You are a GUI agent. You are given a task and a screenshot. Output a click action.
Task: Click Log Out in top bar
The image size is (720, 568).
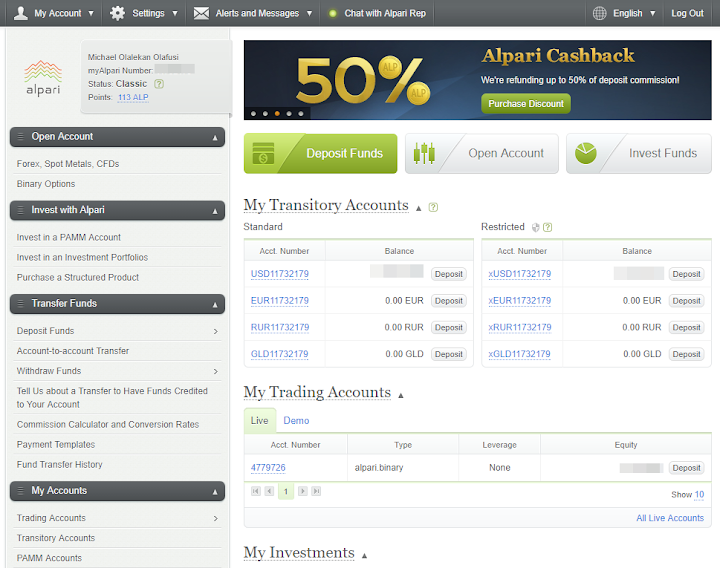pyautogui.click(x=687, y=13)
